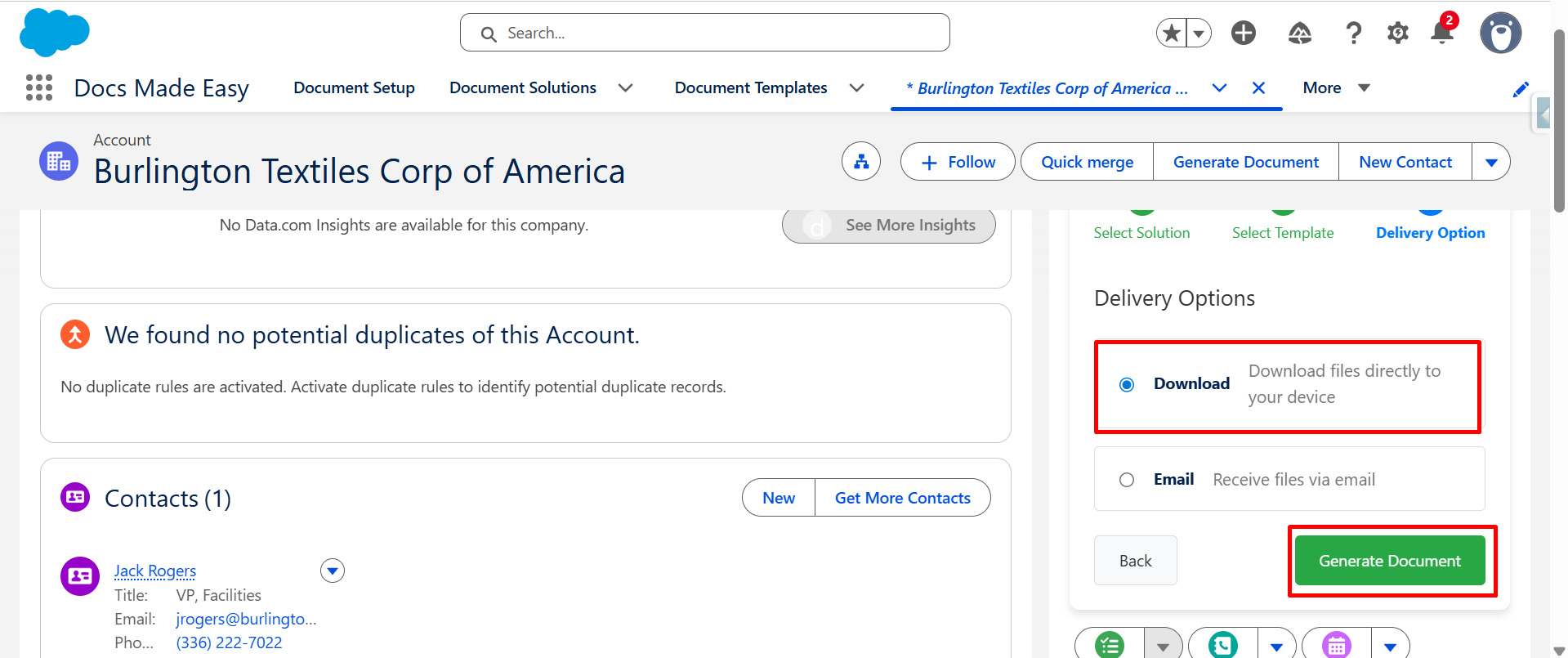Open the Setup gear menu
Viewport: 1568px width, 658px height.
click(x=1398, y=33)
